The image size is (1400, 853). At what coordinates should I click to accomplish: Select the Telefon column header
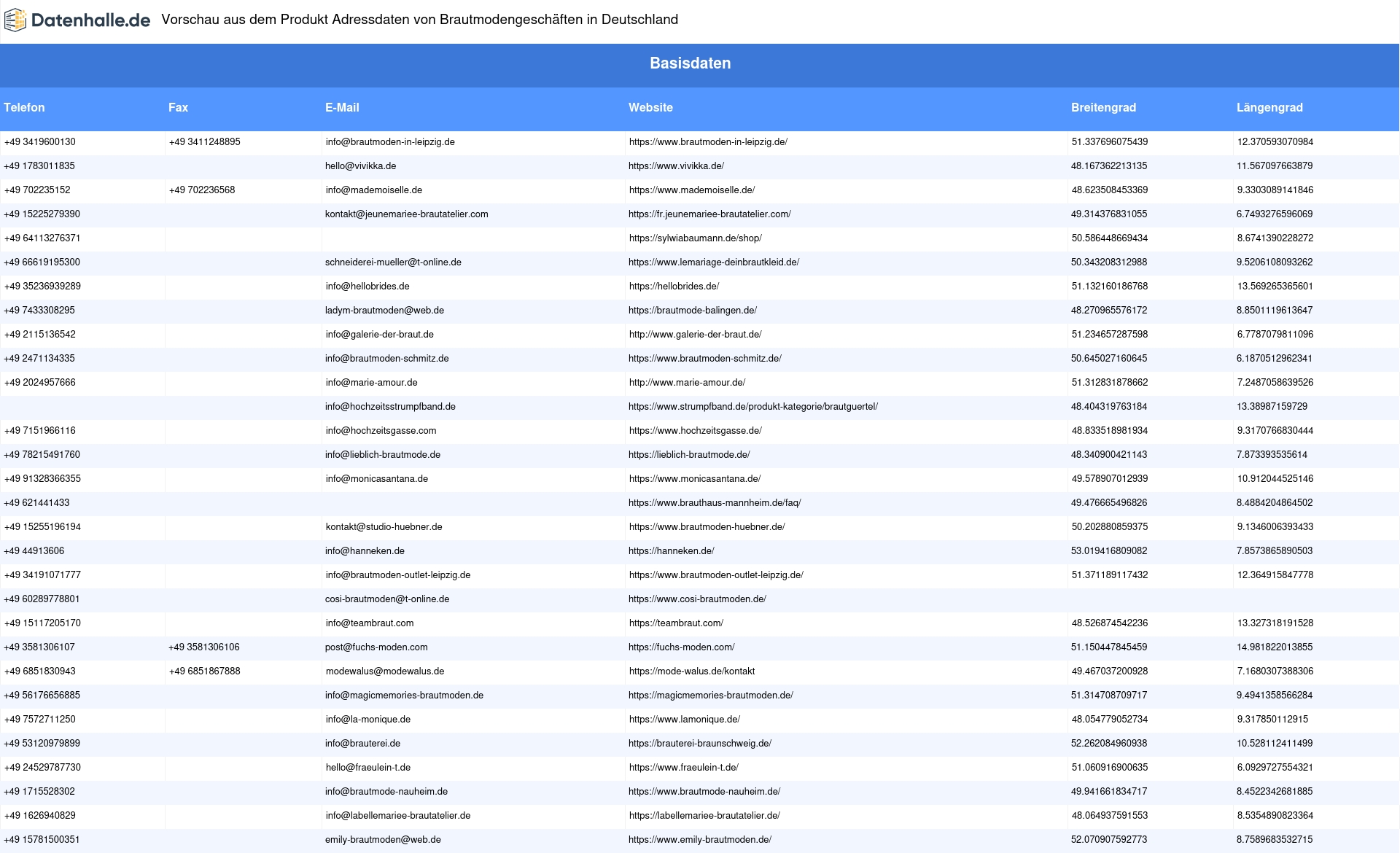[24, 107]
